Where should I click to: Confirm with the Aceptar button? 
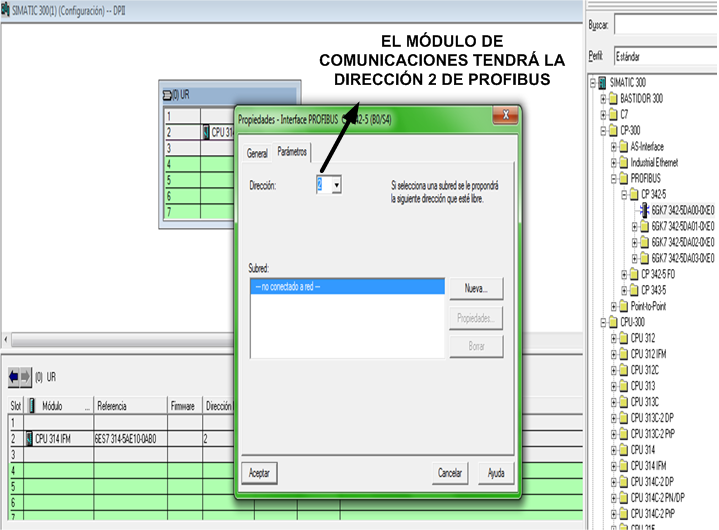[259, 473]
